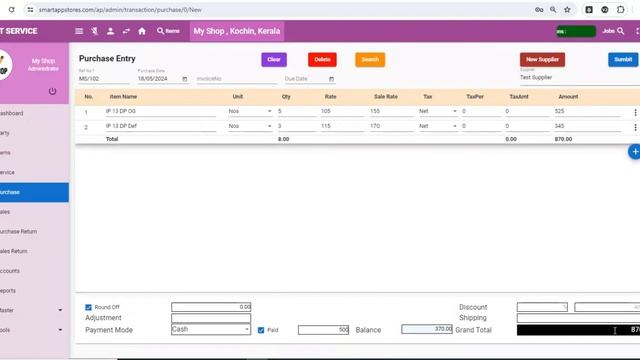
Task: Open Items from sidebar
Action: click(33, 153)
